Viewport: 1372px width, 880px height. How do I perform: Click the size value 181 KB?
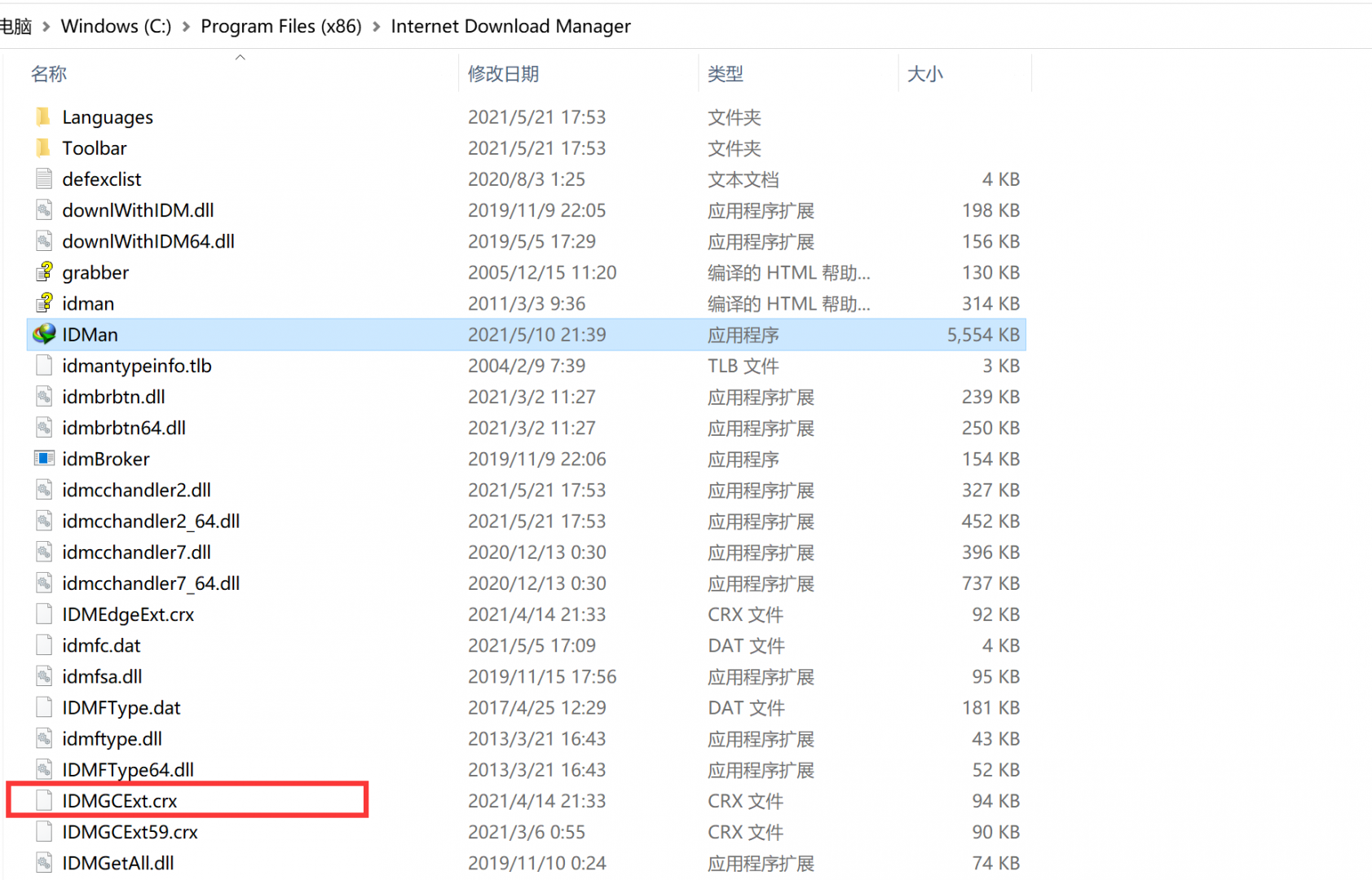point(991,707)
